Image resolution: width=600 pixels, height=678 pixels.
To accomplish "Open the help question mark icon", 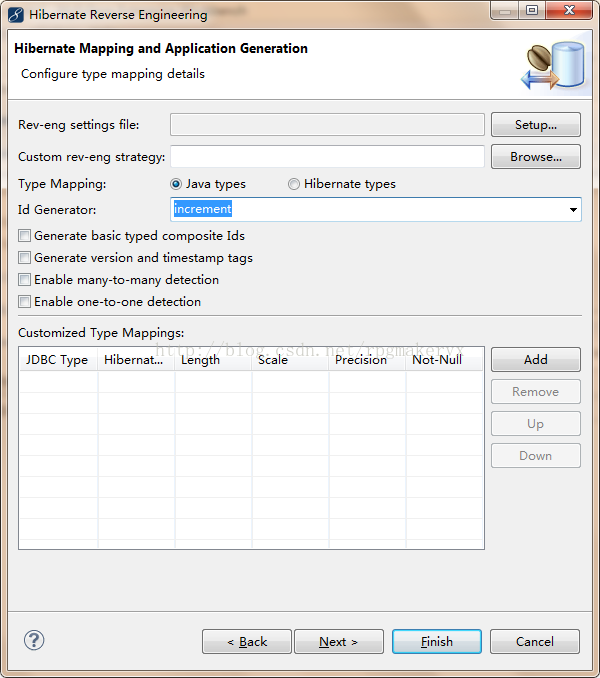I will [34, 640].
